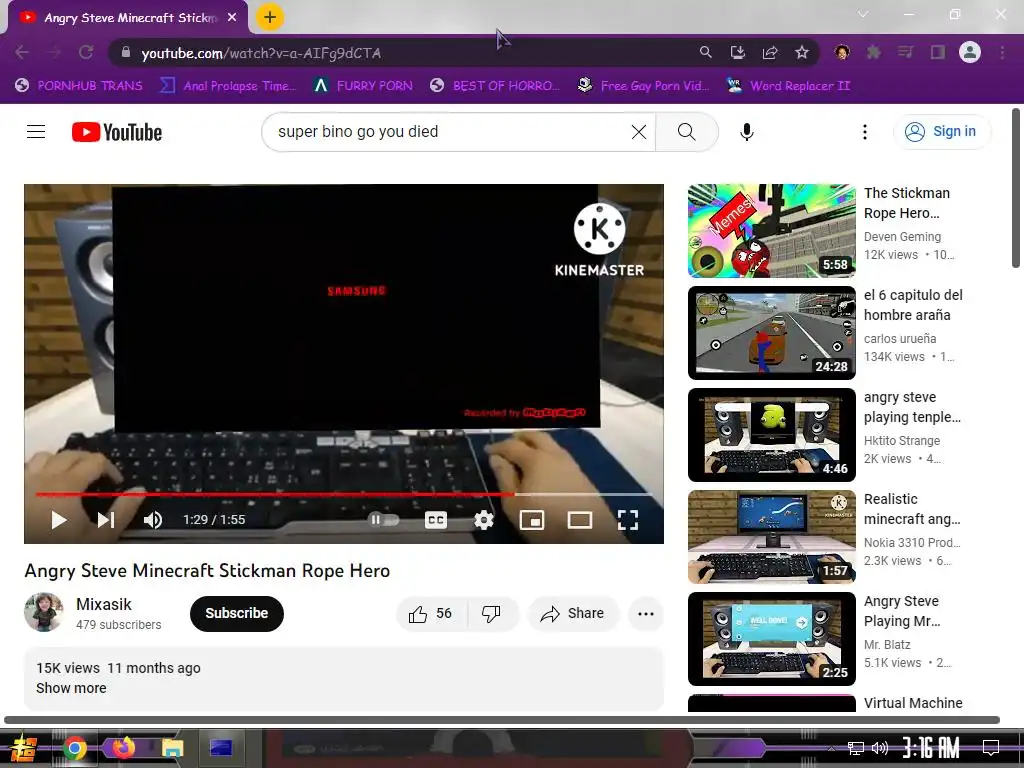The height and width of the screenshot is (768, 1024).
Task: Seek on the red video progress bar
Action: 344,494
